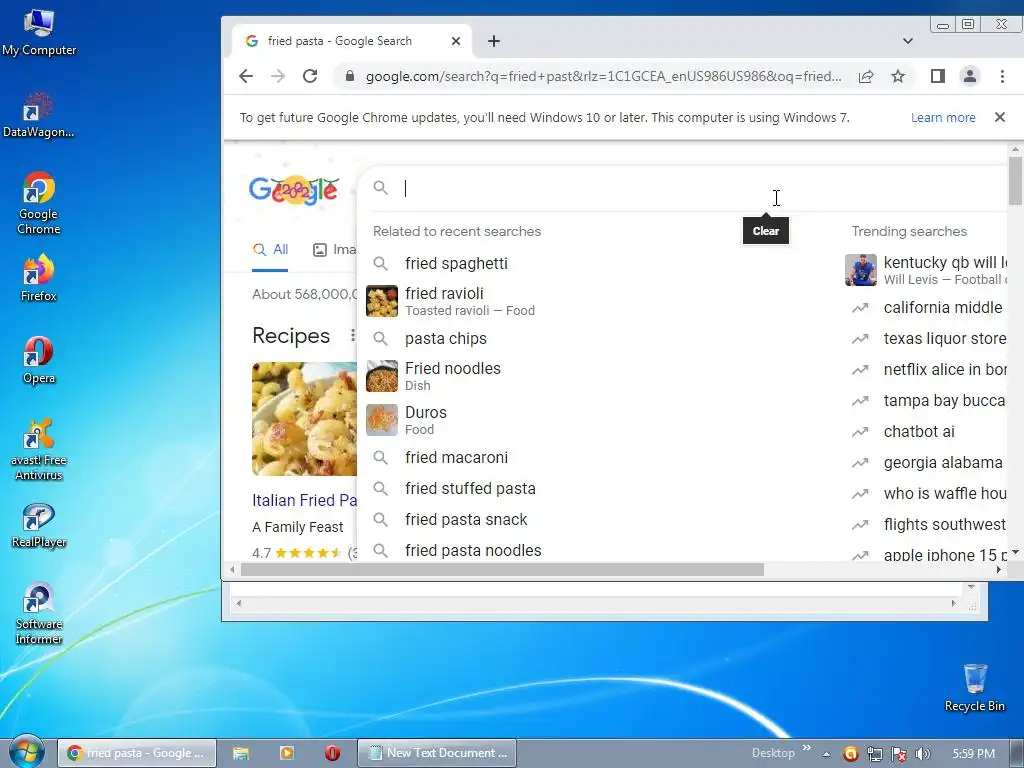This screenshot has height=768, width=1024.
Task: Select the pasta chips suggestion
Action: pyautogui.click(x=446, y=338)
